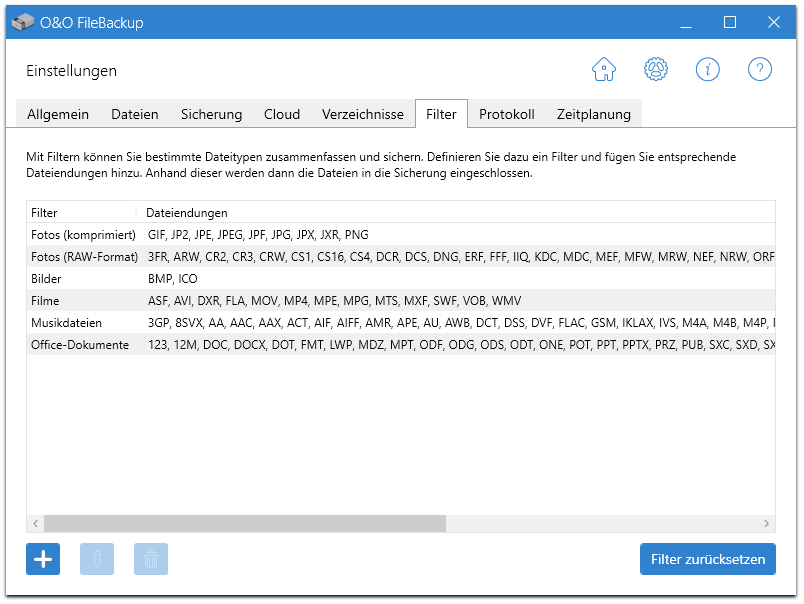Minimize the O&O FileBackup window

[686, 23]
